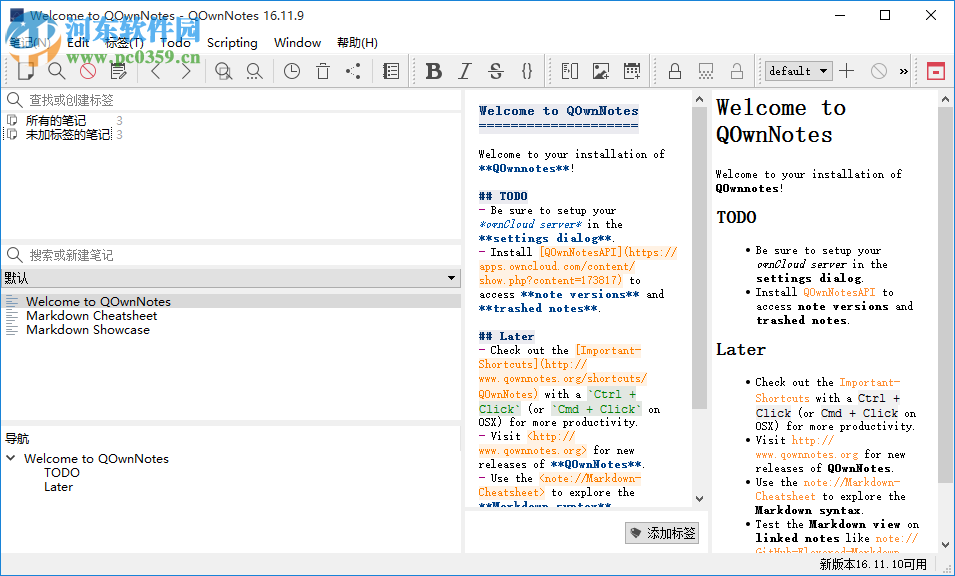This screenshot has width=955, height=576.
Task: Apply italic formatting from toolbar
Action: (x=464, y=71)
